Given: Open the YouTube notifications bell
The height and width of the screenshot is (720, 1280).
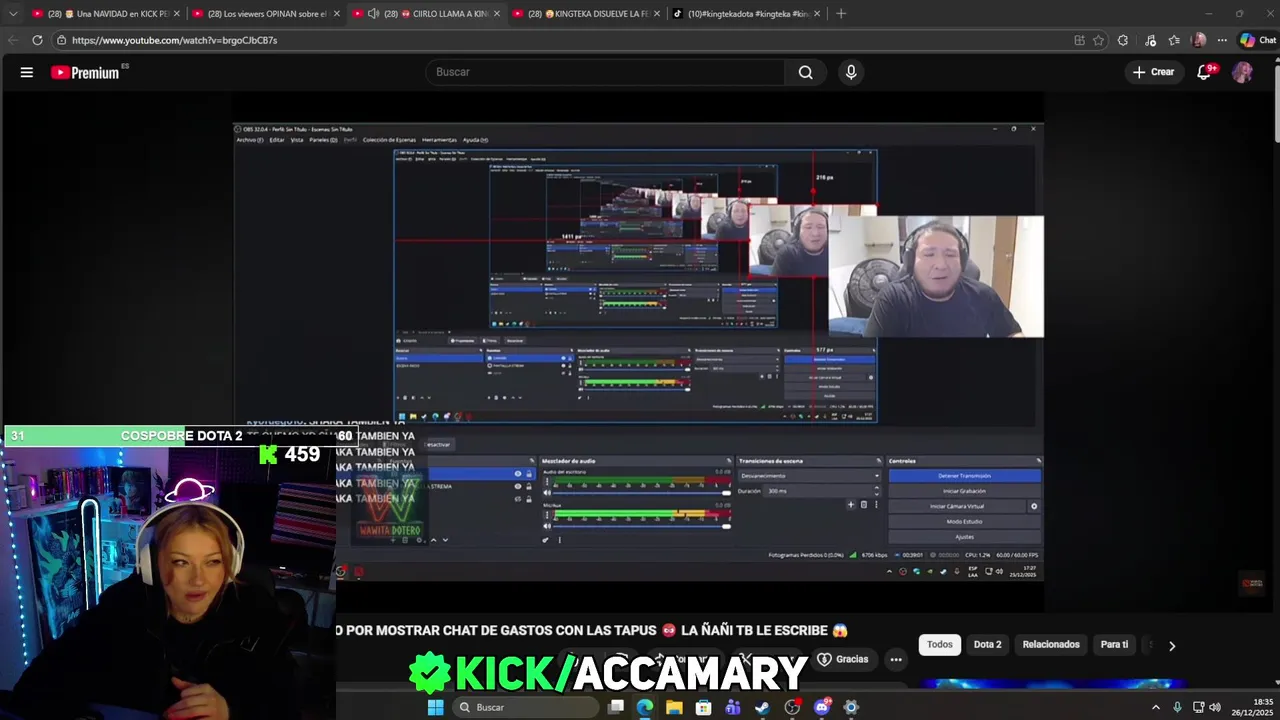Looking at the screenshot, I should click(x=1205, y=72).
